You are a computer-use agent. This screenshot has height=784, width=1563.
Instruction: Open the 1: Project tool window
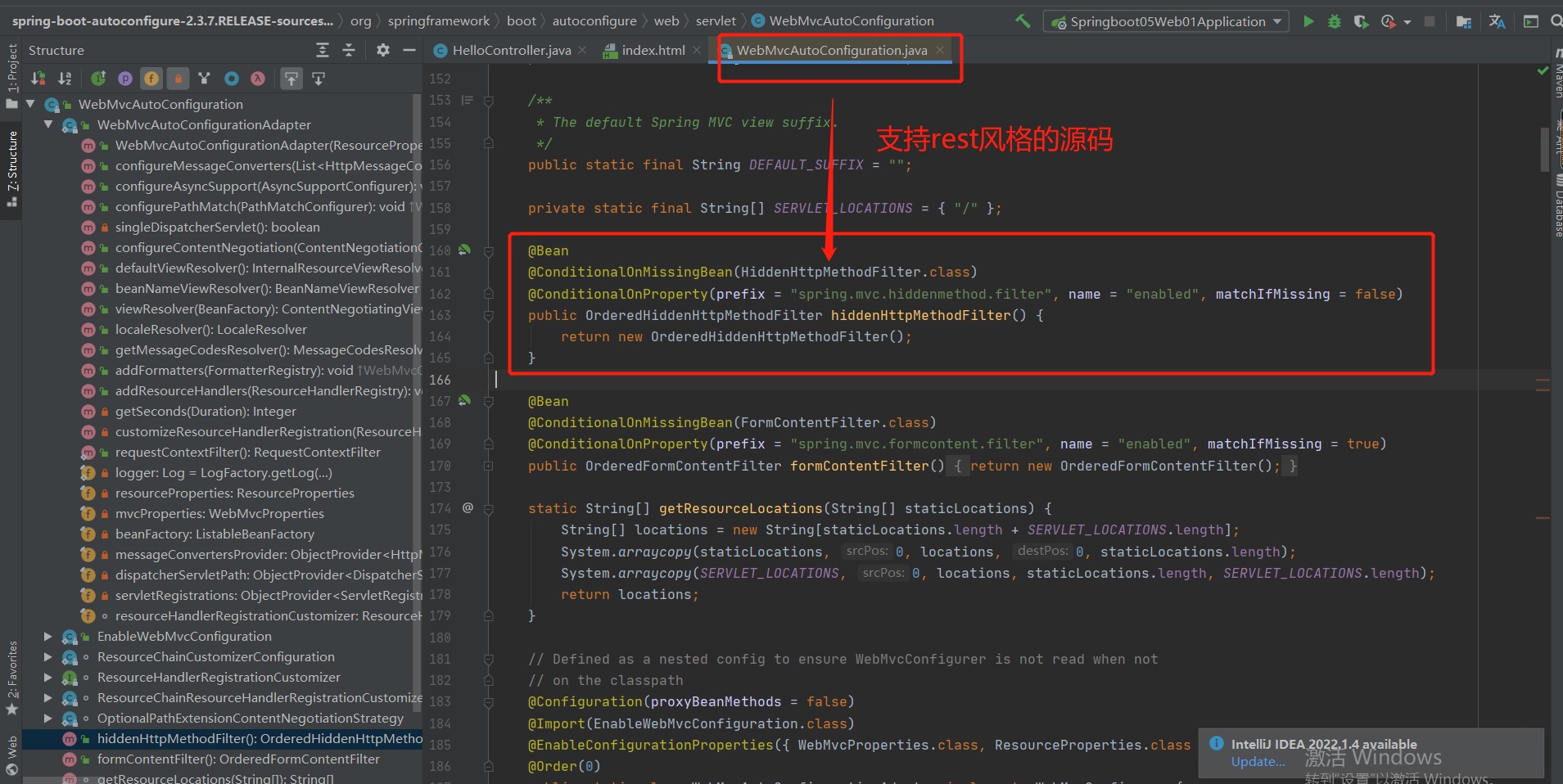(11, 75)
